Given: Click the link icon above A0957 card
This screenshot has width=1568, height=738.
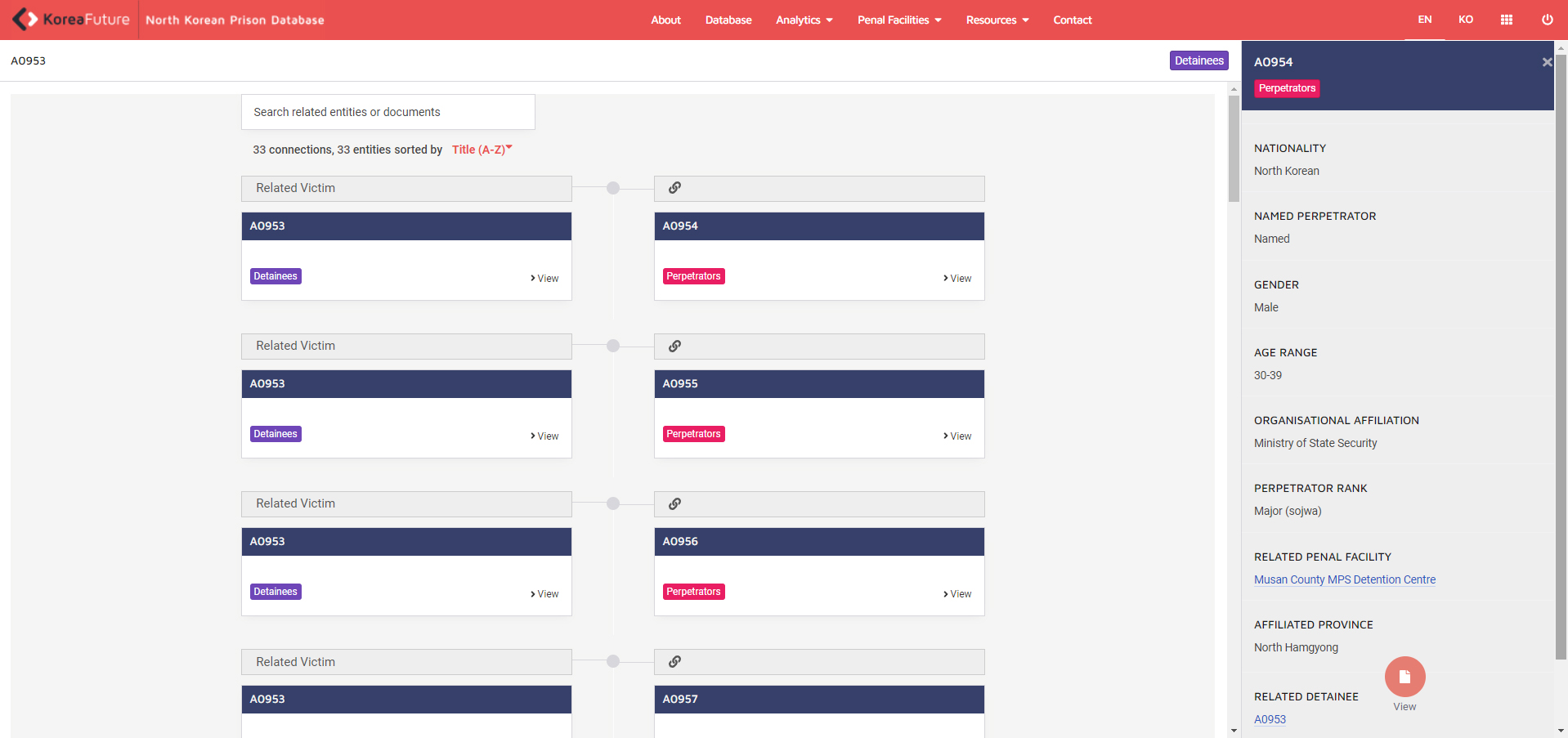Looking at the screenshot, I should pyautogui.click(x=674, y=662).
